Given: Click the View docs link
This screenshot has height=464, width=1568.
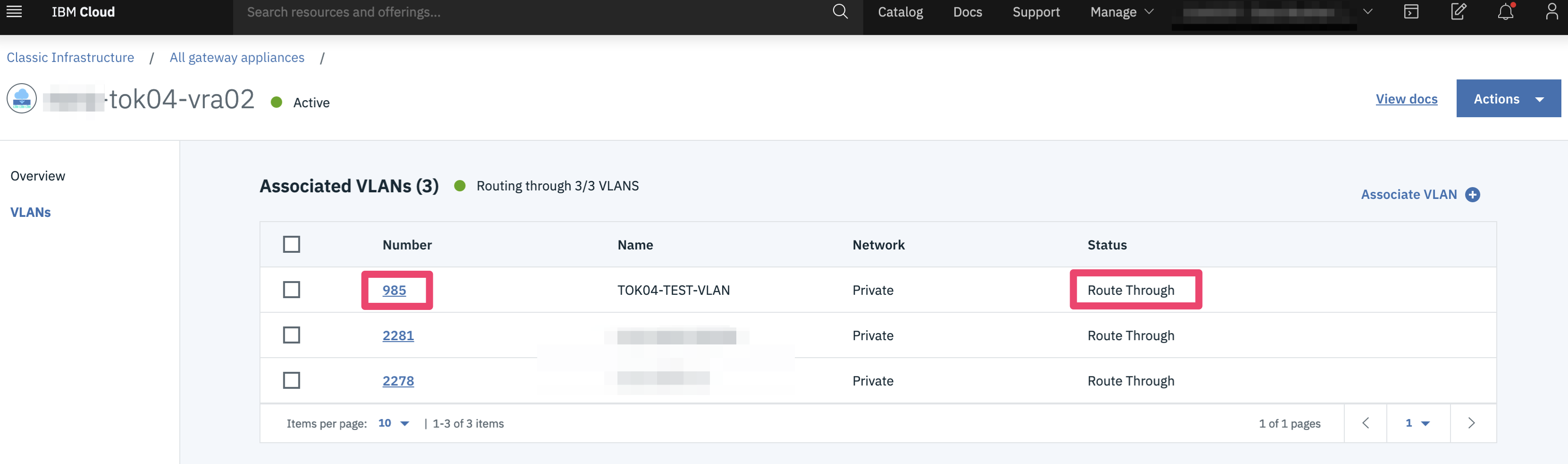Looking at the screenshot, I should 1406,99.
